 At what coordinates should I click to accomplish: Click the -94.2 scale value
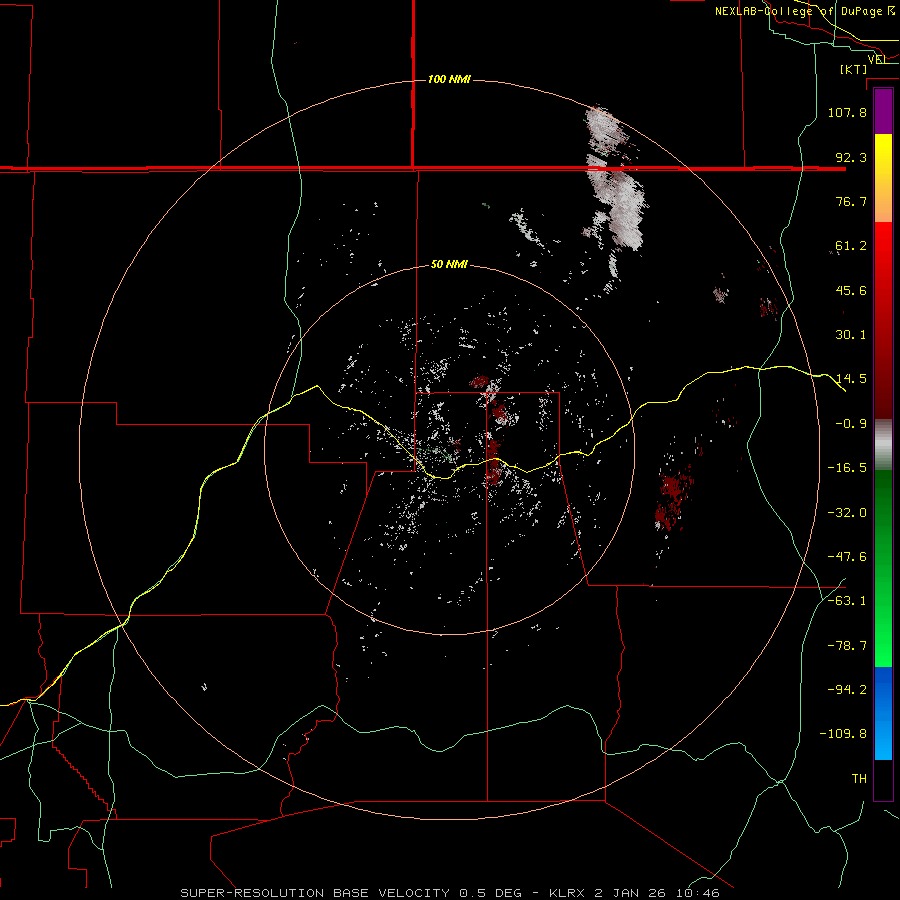(x=847, y=690)
